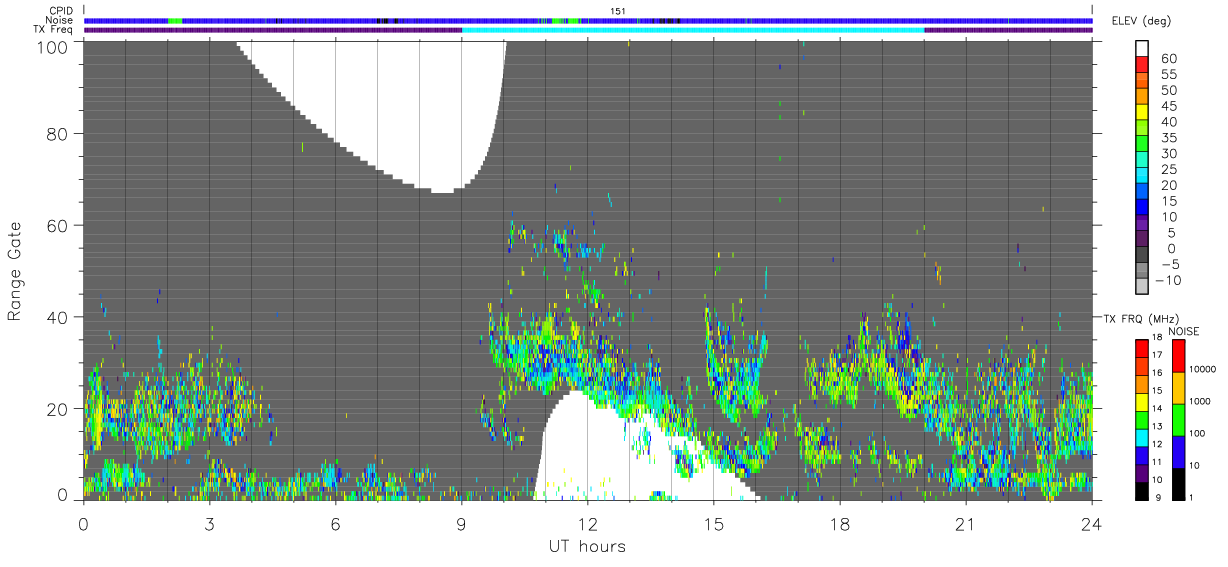Click the Range Gate axis title
The width and height of the screenshot is (1228, 567).
point(15,269)
